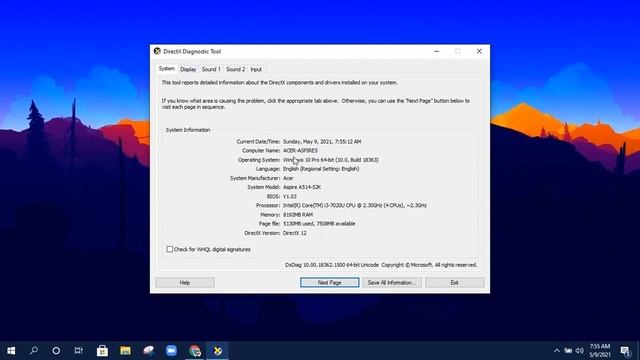Switch to the Input tab
This screenshot has height=360, width=640.
click(256, 69)
